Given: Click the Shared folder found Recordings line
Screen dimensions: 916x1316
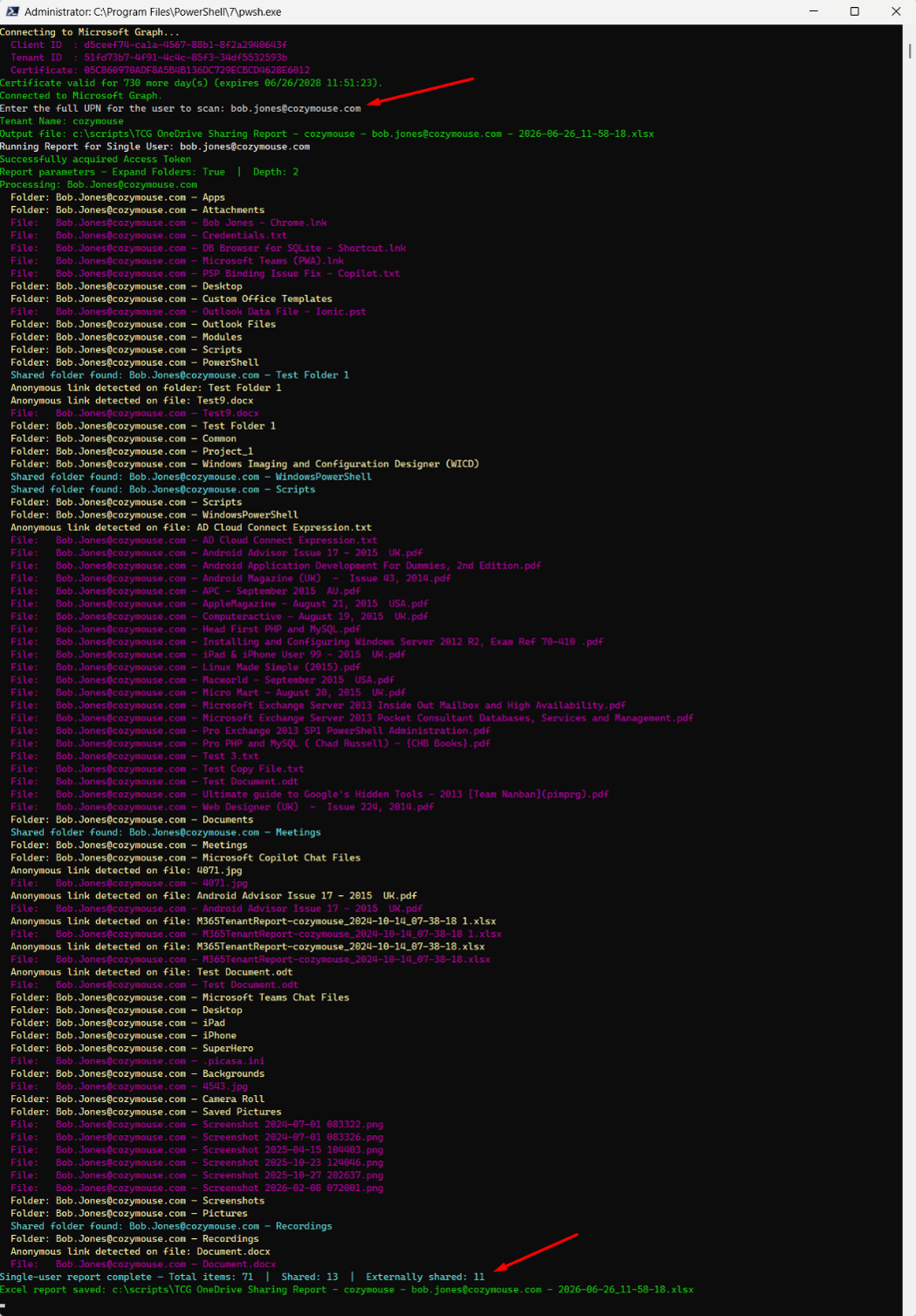Looking at the screenshot, I should click(171, 1226).
